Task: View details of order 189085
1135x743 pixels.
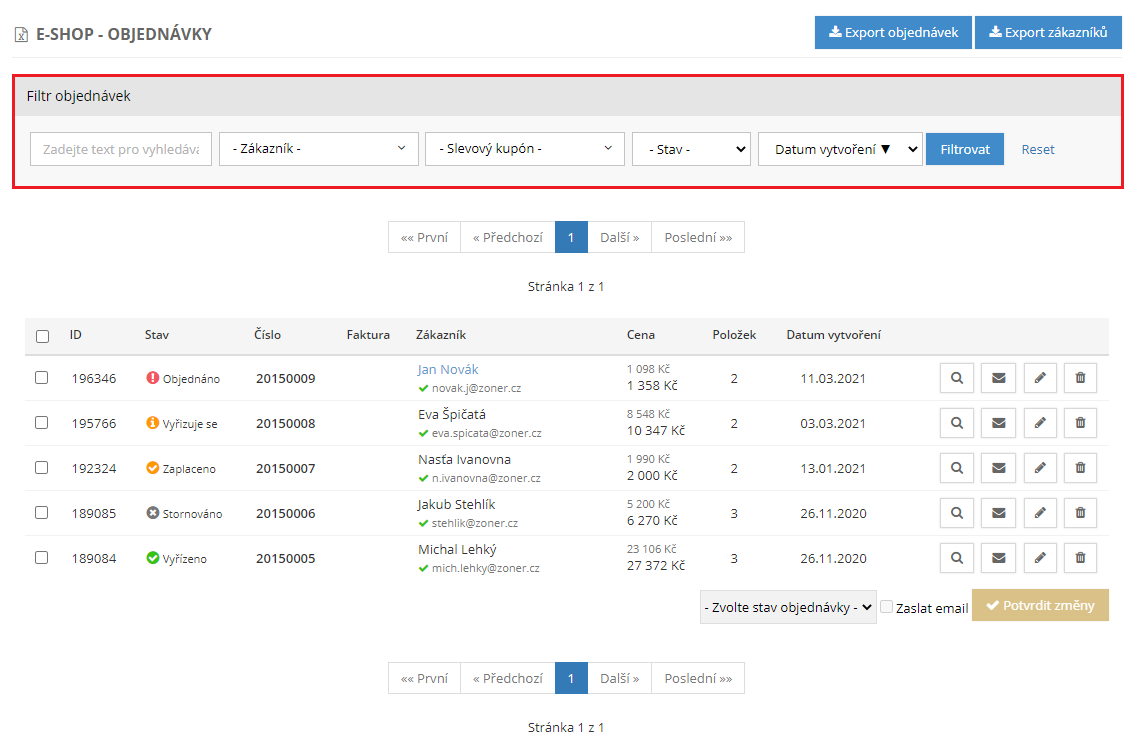Action: [x=957, y=513]
